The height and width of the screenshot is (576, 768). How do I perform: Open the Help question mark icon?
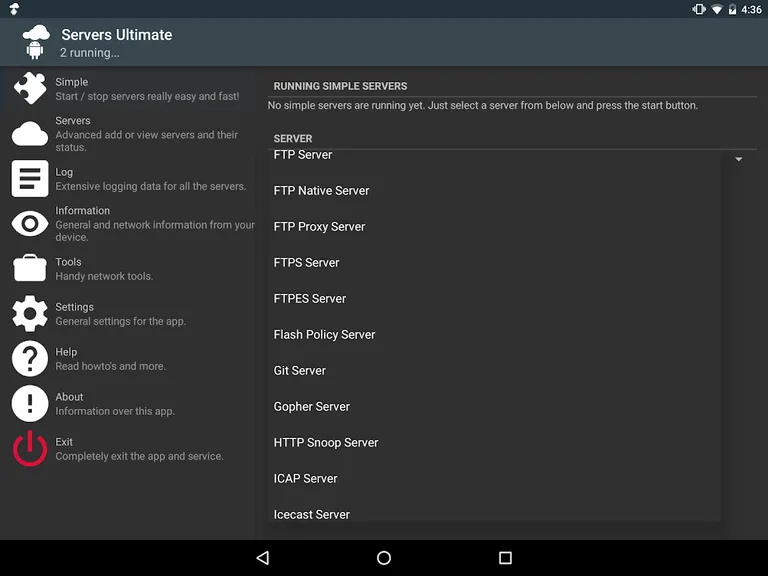(29, 359)
